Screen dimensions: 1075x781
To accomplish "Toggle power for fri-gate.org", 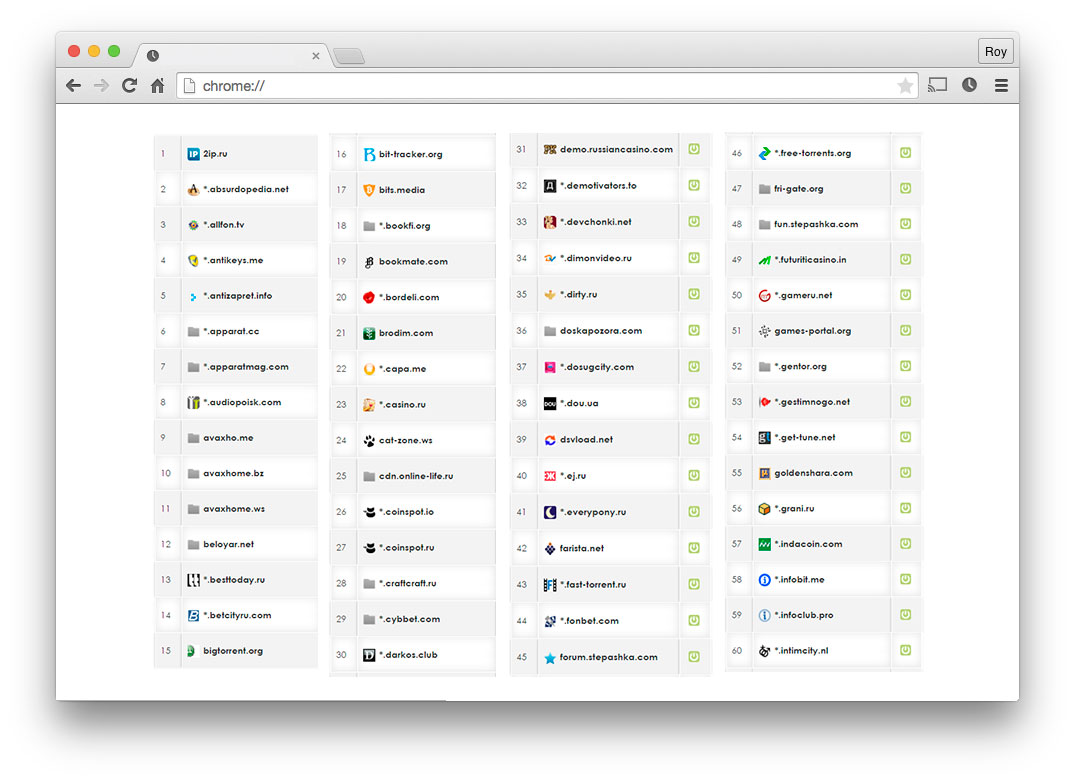I will (906, 188).
